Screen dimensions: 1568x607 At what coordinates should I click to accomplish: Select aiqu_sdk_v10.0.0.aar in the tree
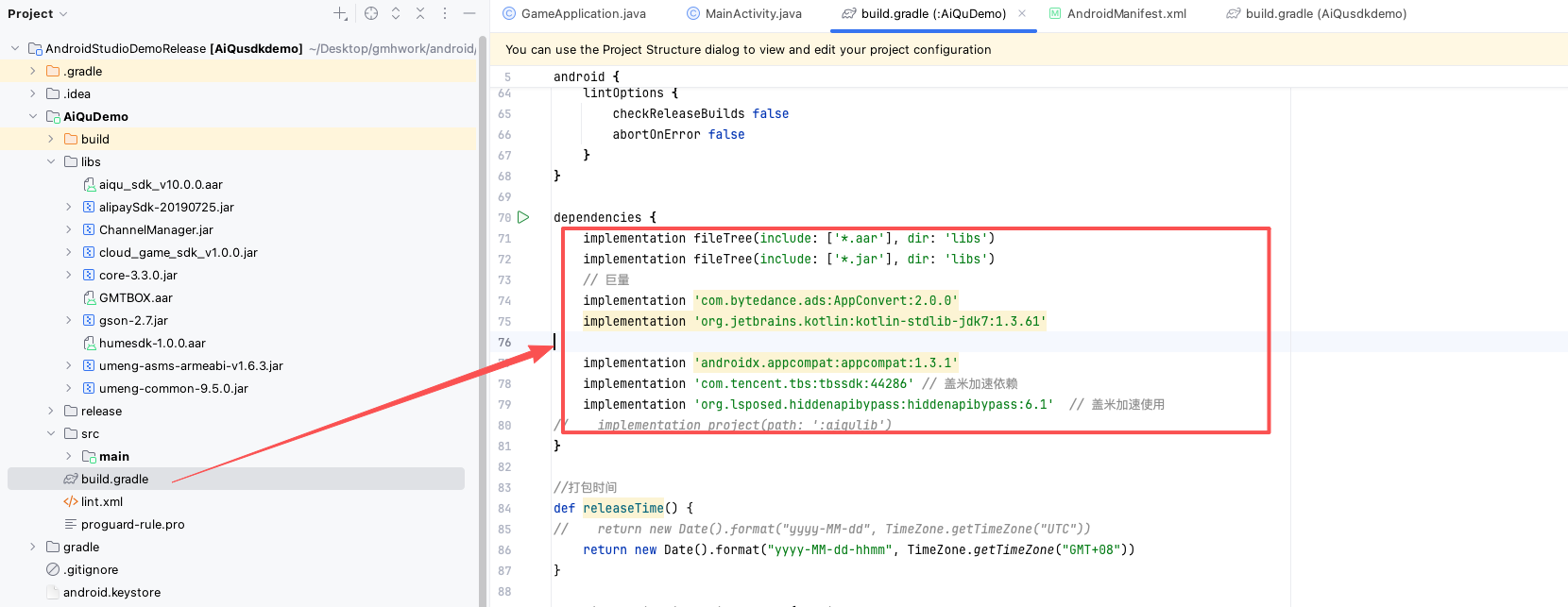161,184
